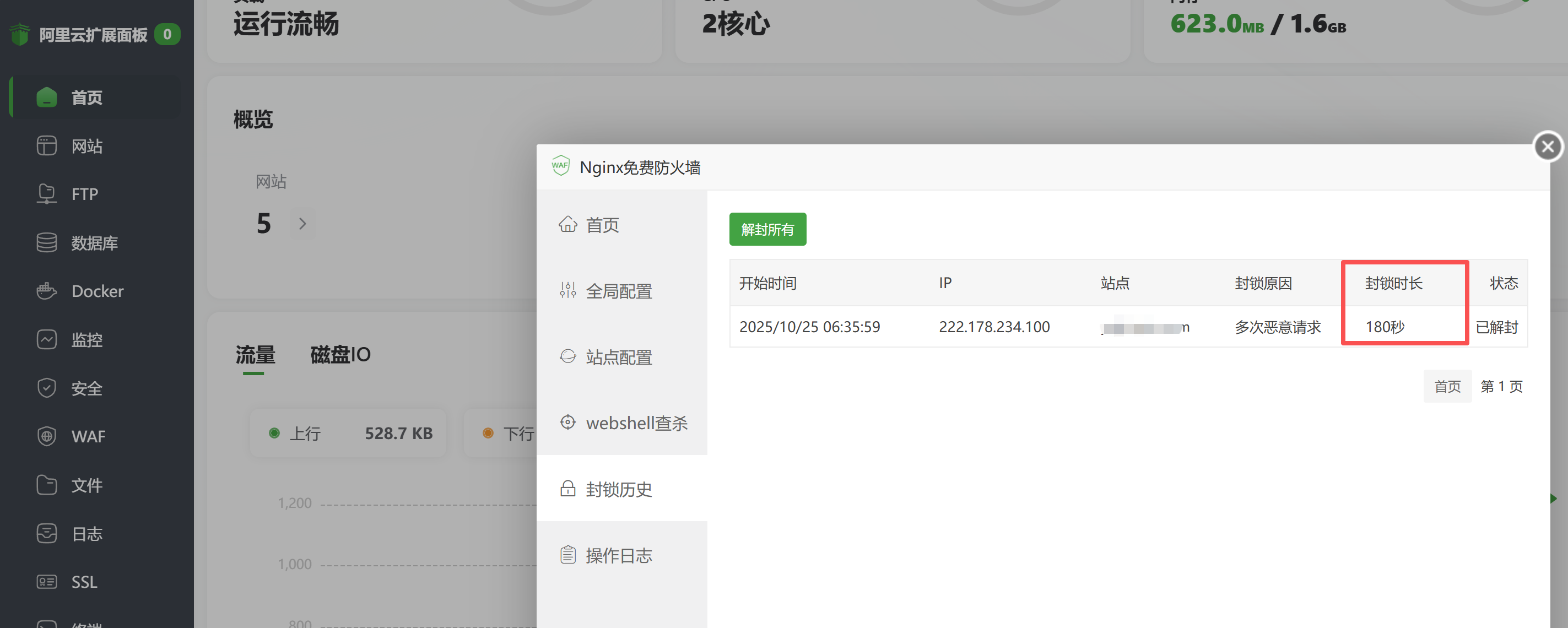Open the 网站 section in the sidebar
This screenshot has height=628, width=1568.
tap(87, 145)
